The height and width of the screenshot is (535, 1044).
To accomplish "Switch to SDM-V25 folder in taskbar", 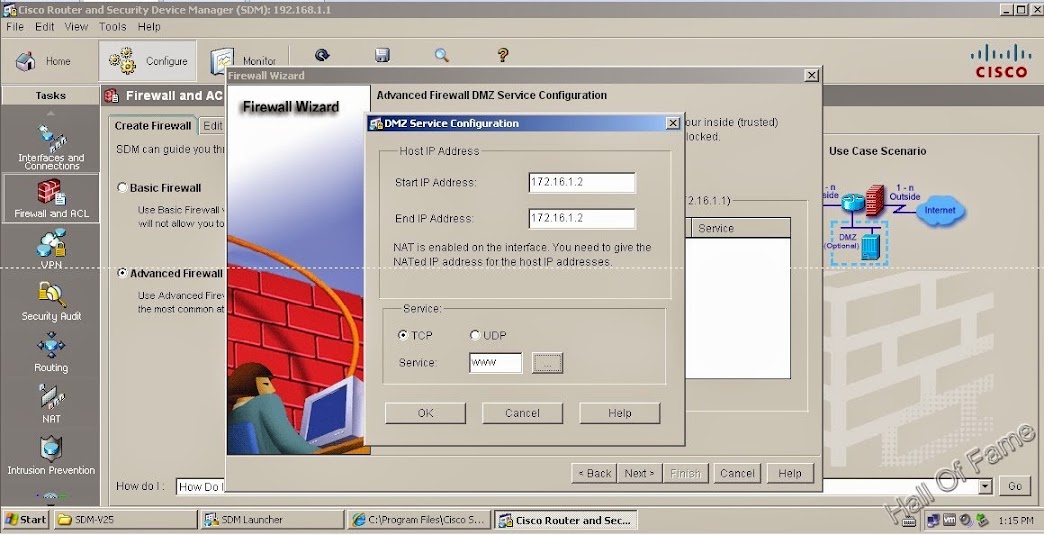I will click(x=125, y=520).
